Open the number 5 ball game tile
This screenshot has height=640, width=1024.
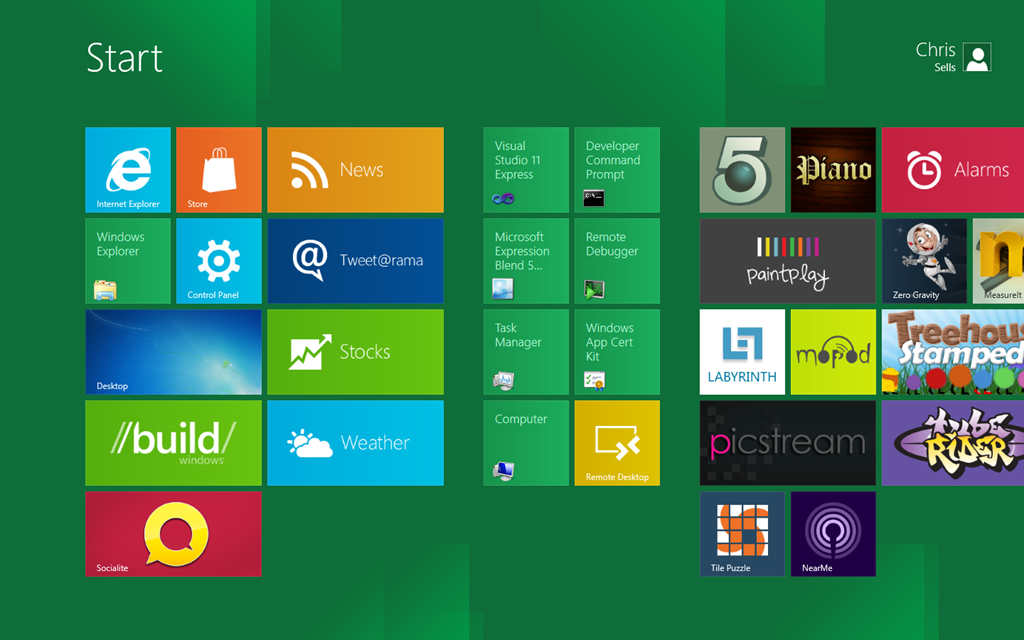pyautogui.click(x=742, y=170)
